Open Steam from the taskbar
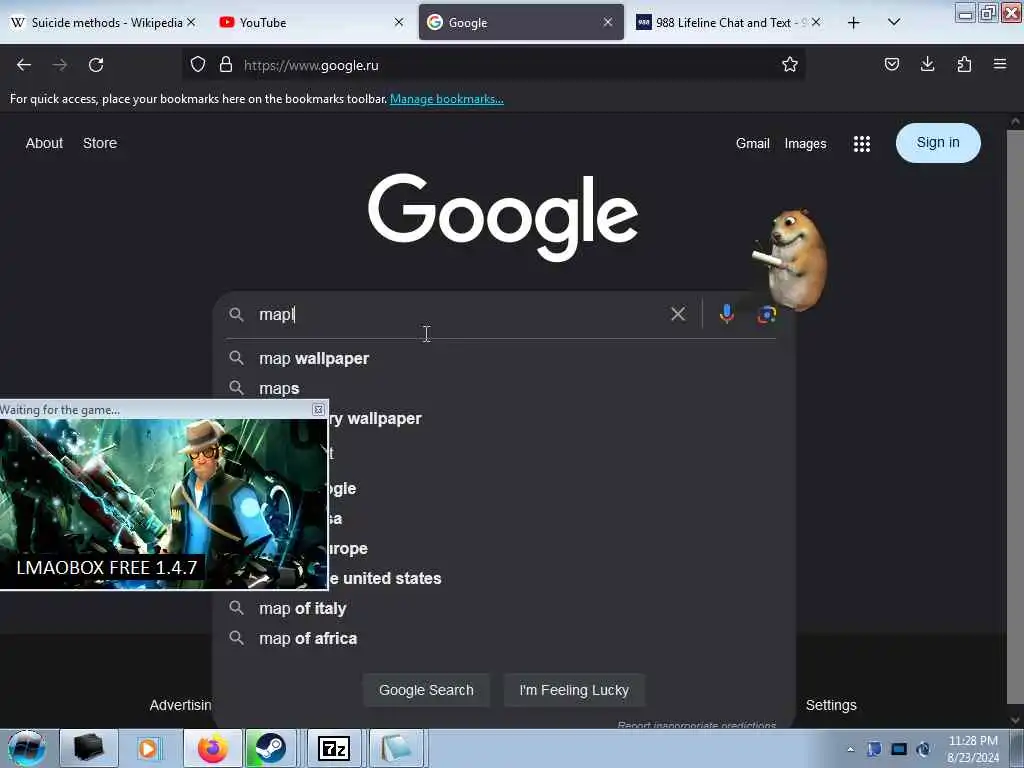Screen dimensions: 1024x768 (x=270, y=748)
